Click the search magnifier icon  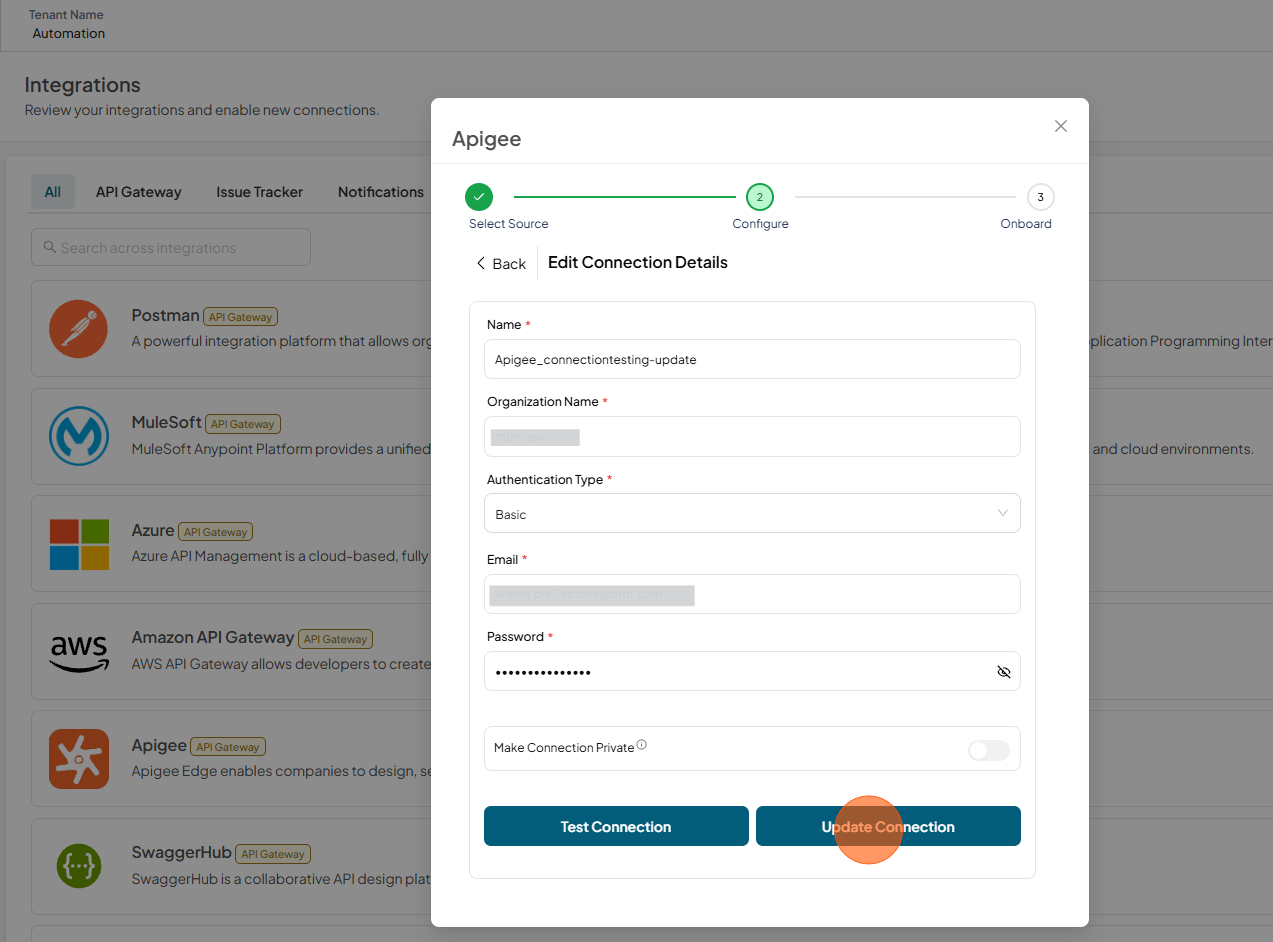(x=48, y=247)
